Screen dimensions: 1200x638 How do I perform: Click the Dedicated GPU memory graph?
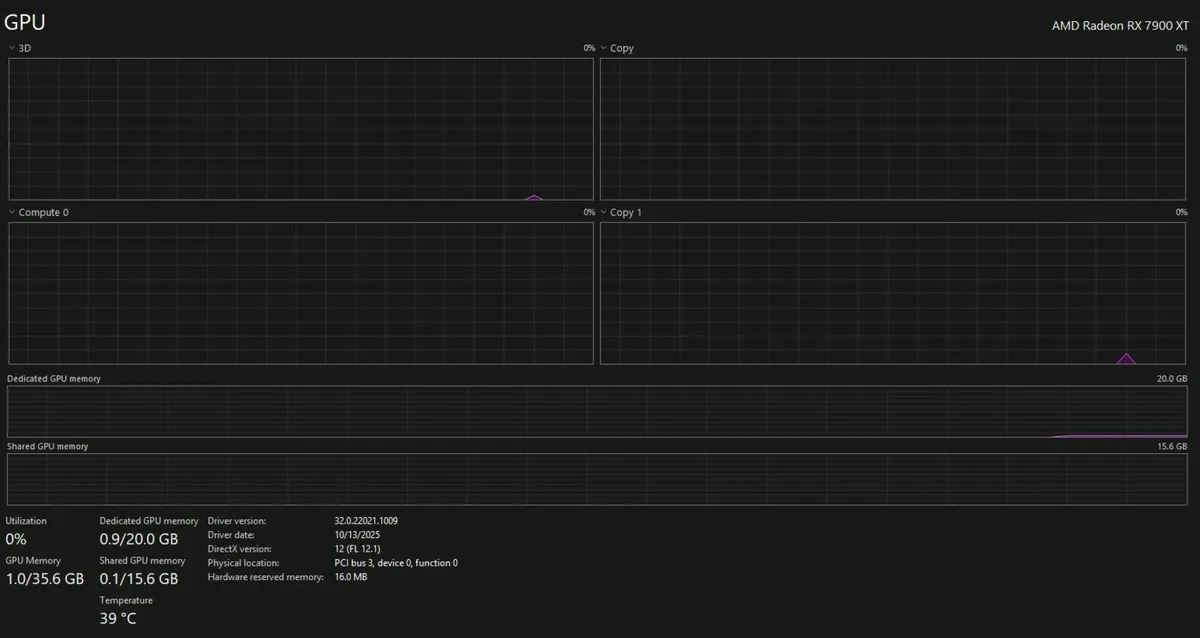coord(598,411)
